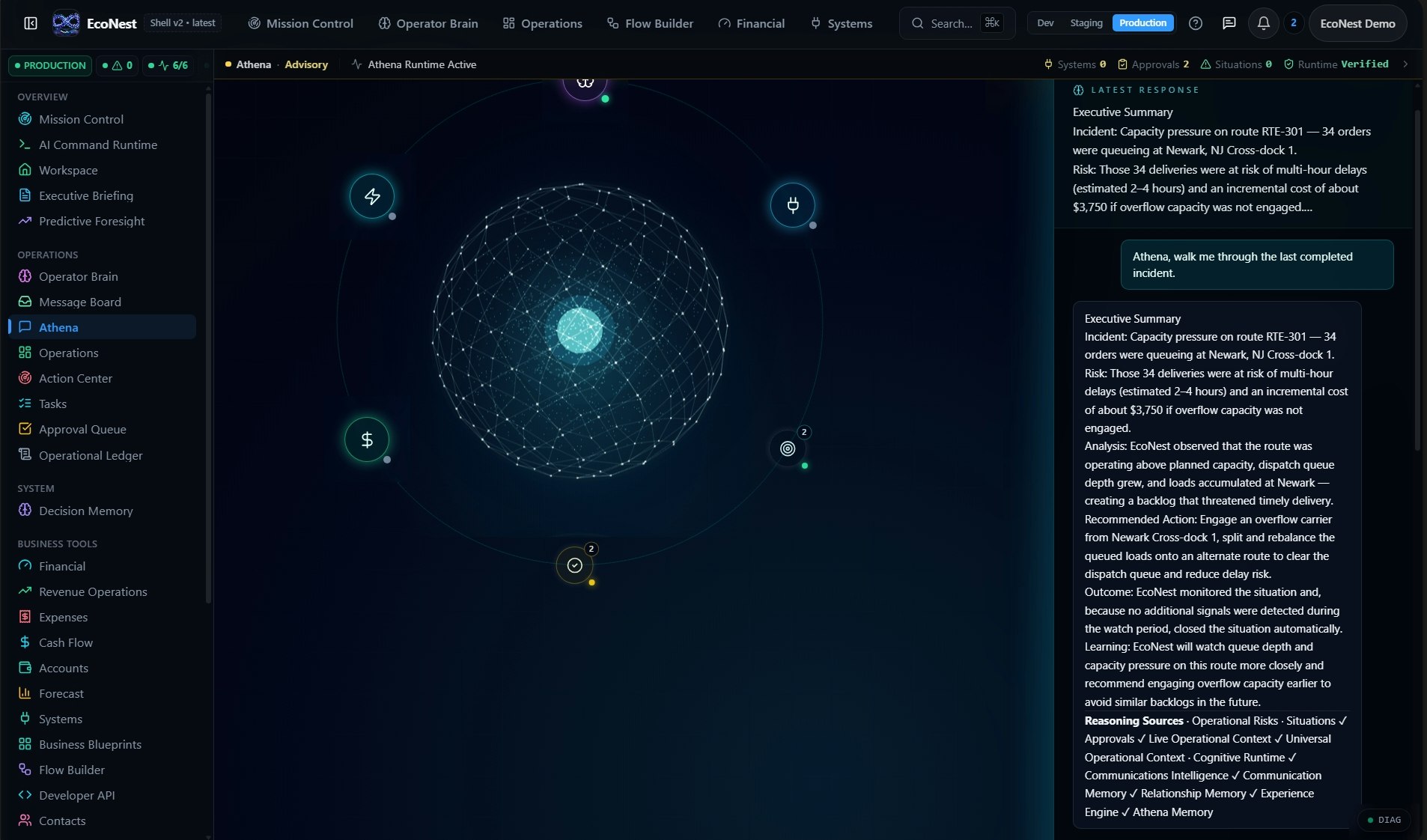Open Revenue Operations in sidebar

103,591
